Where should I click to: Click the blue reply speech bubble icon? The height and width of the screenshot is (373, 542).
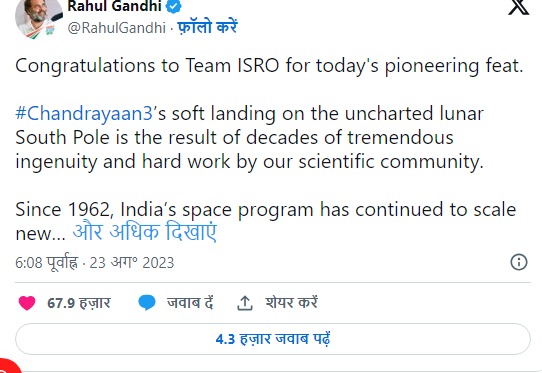[147, 303]
